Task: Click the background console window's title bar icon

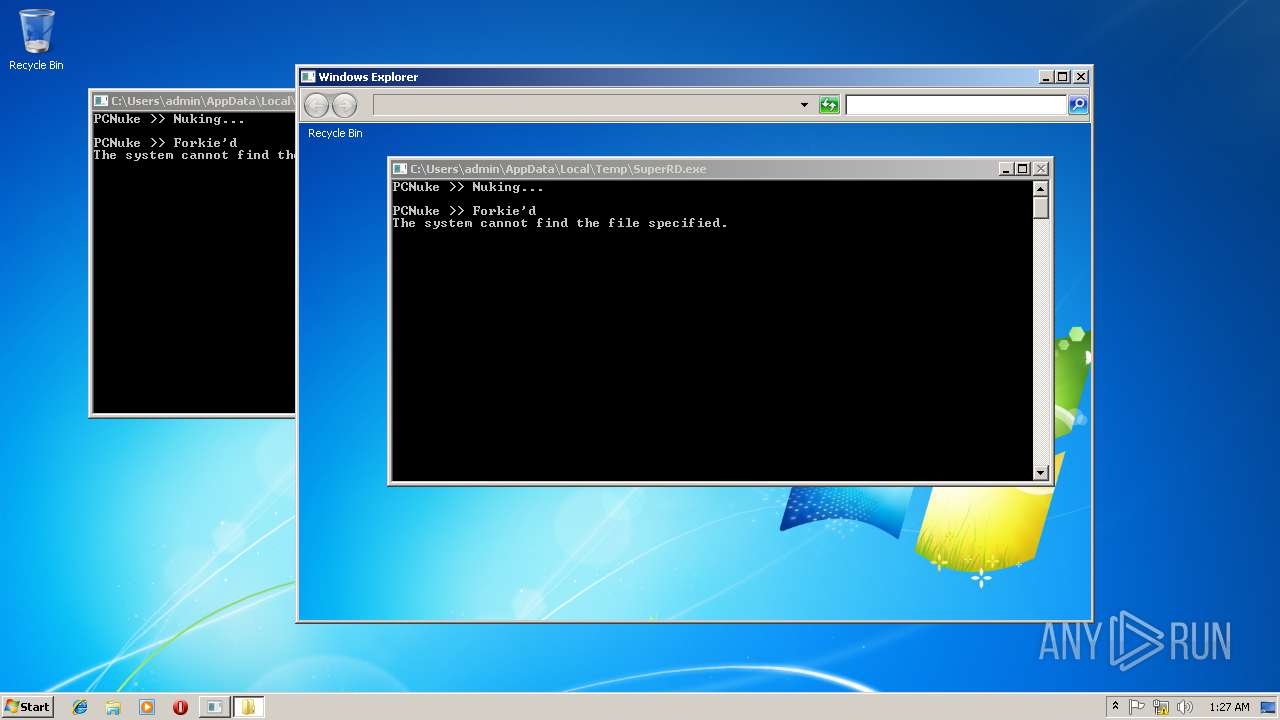Action: pyautogui.click(x=101, y=101)
